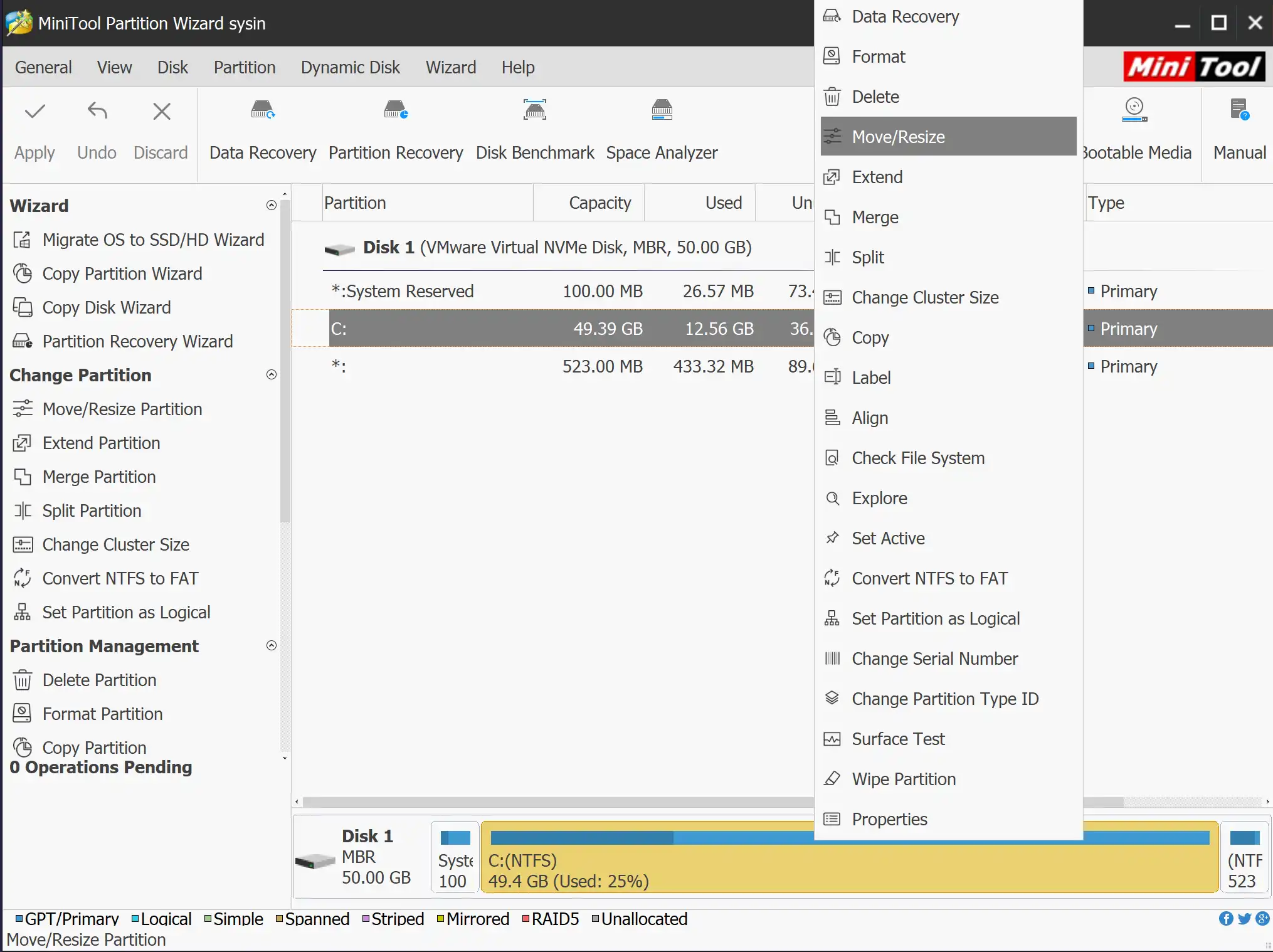Open the Wizard menu
This screenshot has height=952, width=1273.
[x=451, y=67]
